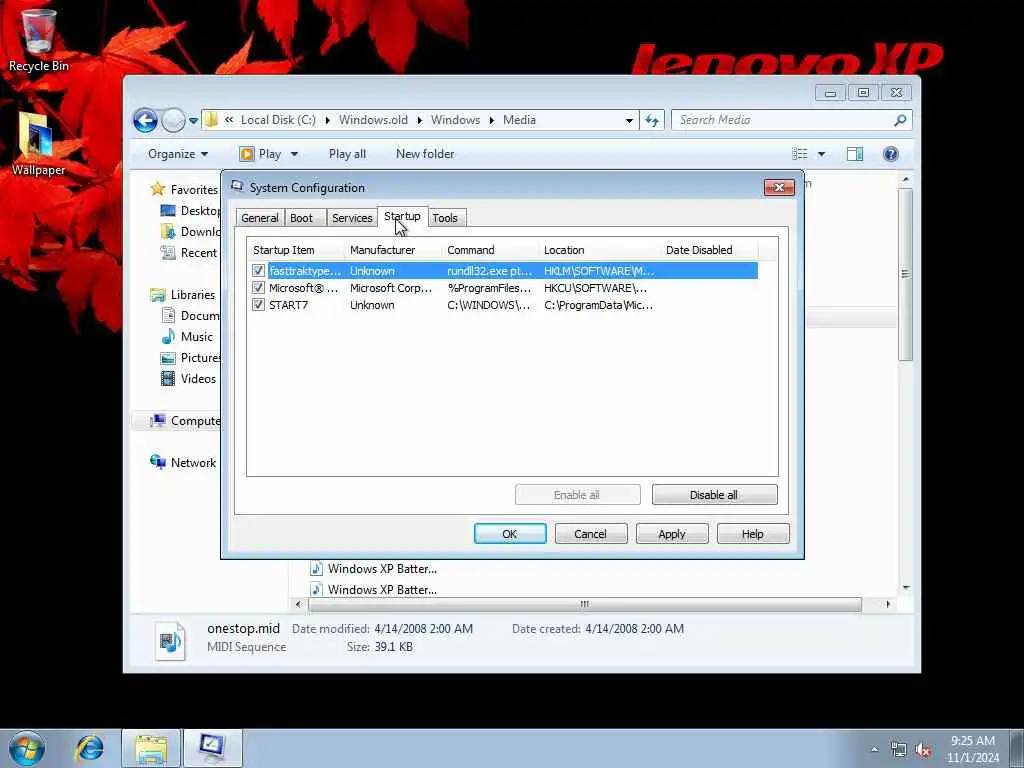Click the onestop.mid file icon in details pane

[170, 640]
